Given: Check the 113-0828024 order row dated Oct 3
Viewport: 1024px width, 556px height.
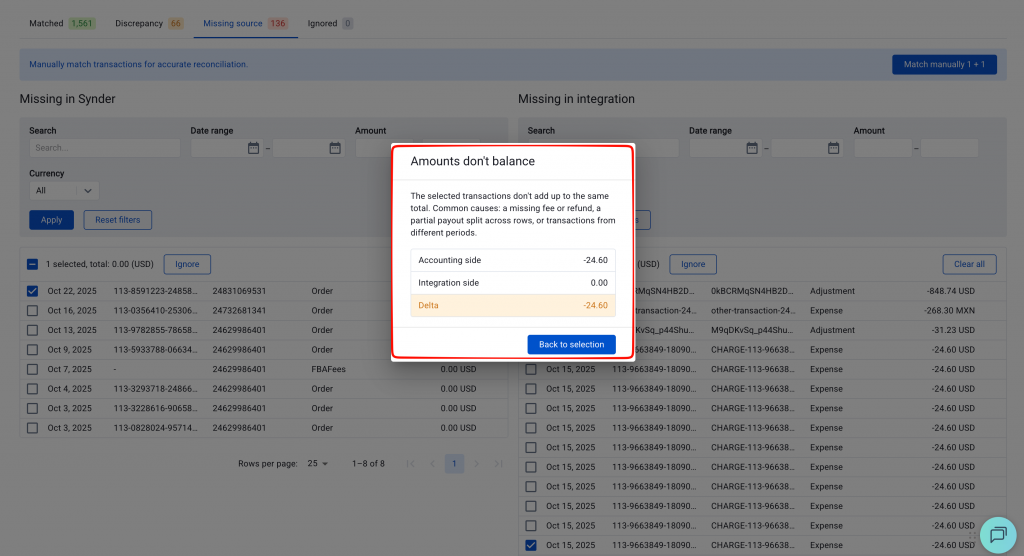Looking at the screenshot, I should (x=33, y=428).
